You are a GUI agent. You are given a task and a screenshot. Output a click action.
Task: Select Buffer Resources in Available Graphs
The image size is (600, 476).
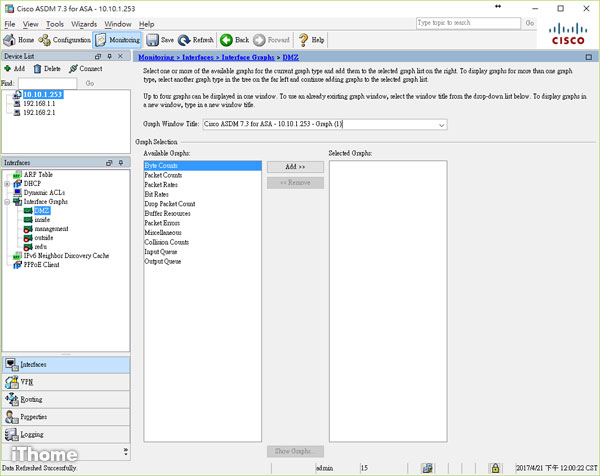pyautogui.click(x=202, y=214)
